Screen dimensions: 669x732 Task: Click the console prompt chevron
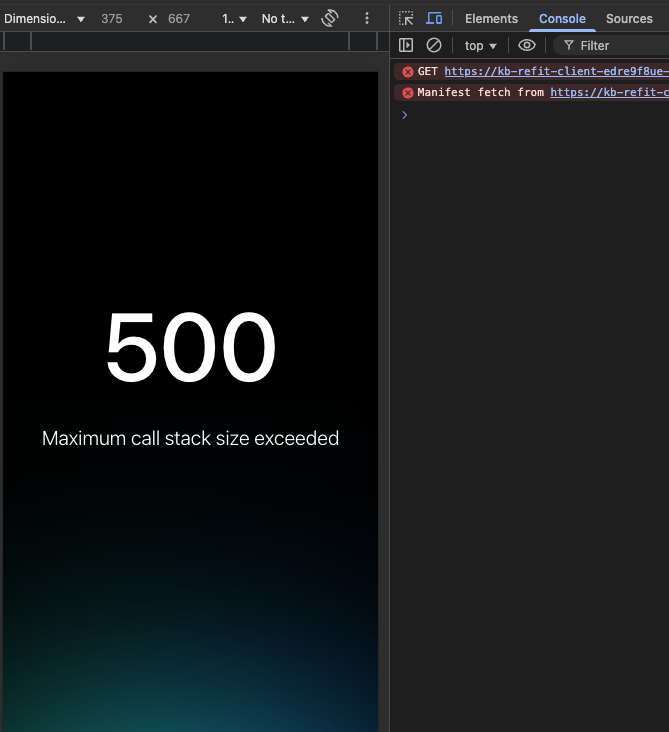pyautogui.click(x=405, y=115)
